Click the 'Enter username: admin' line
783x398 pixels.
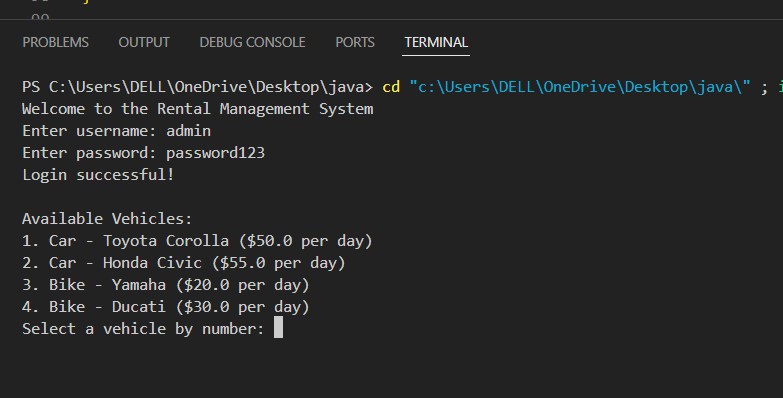[x=116, y=131]
